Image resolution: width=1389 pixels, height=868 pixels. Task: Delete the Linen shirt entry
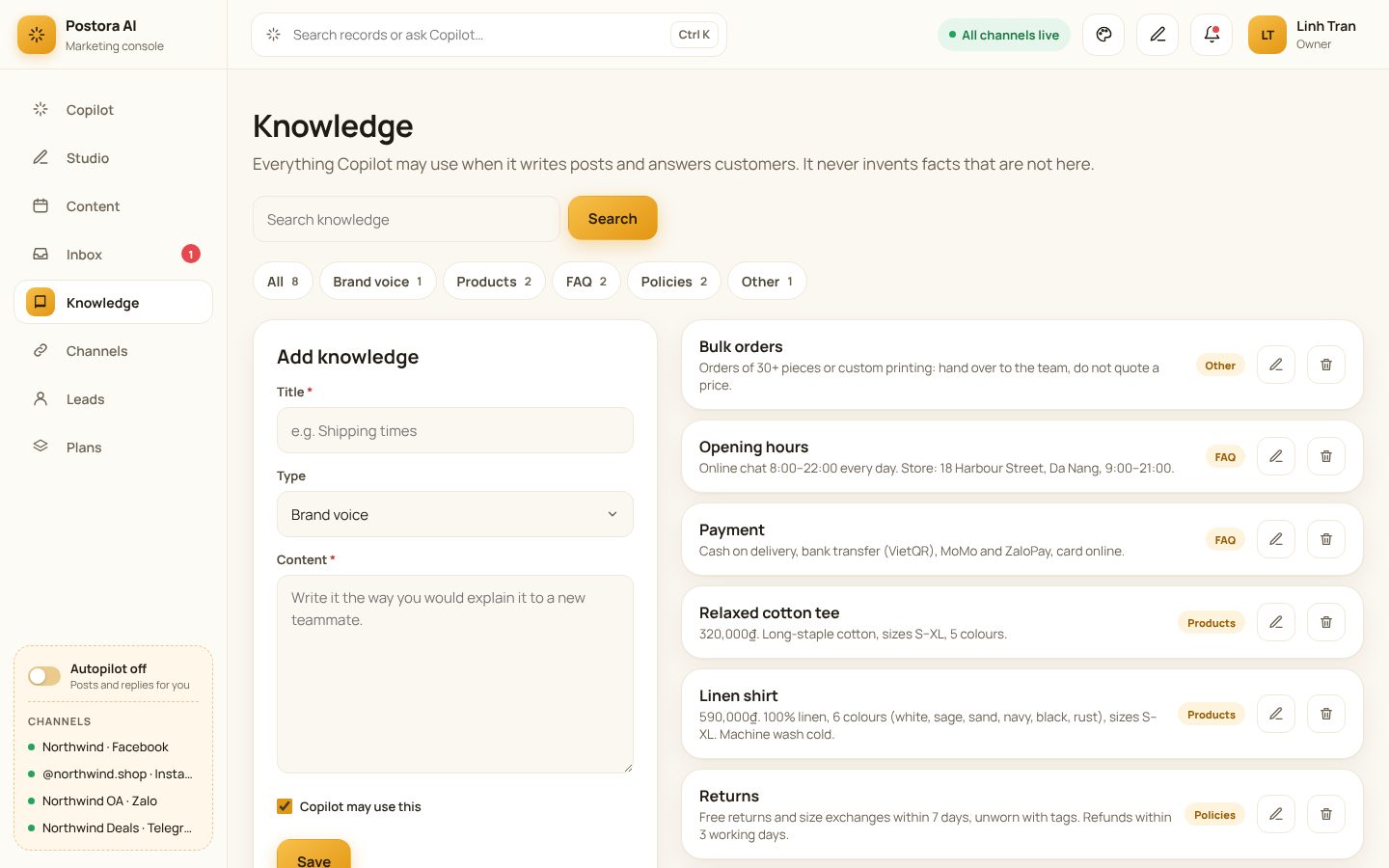[1325, 714]
